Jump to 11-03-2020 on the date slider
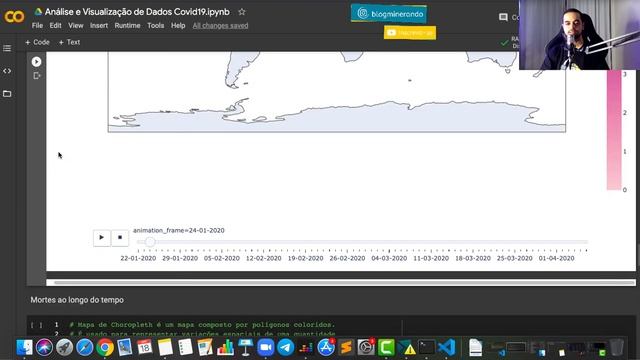 click(x=431, y=258)
